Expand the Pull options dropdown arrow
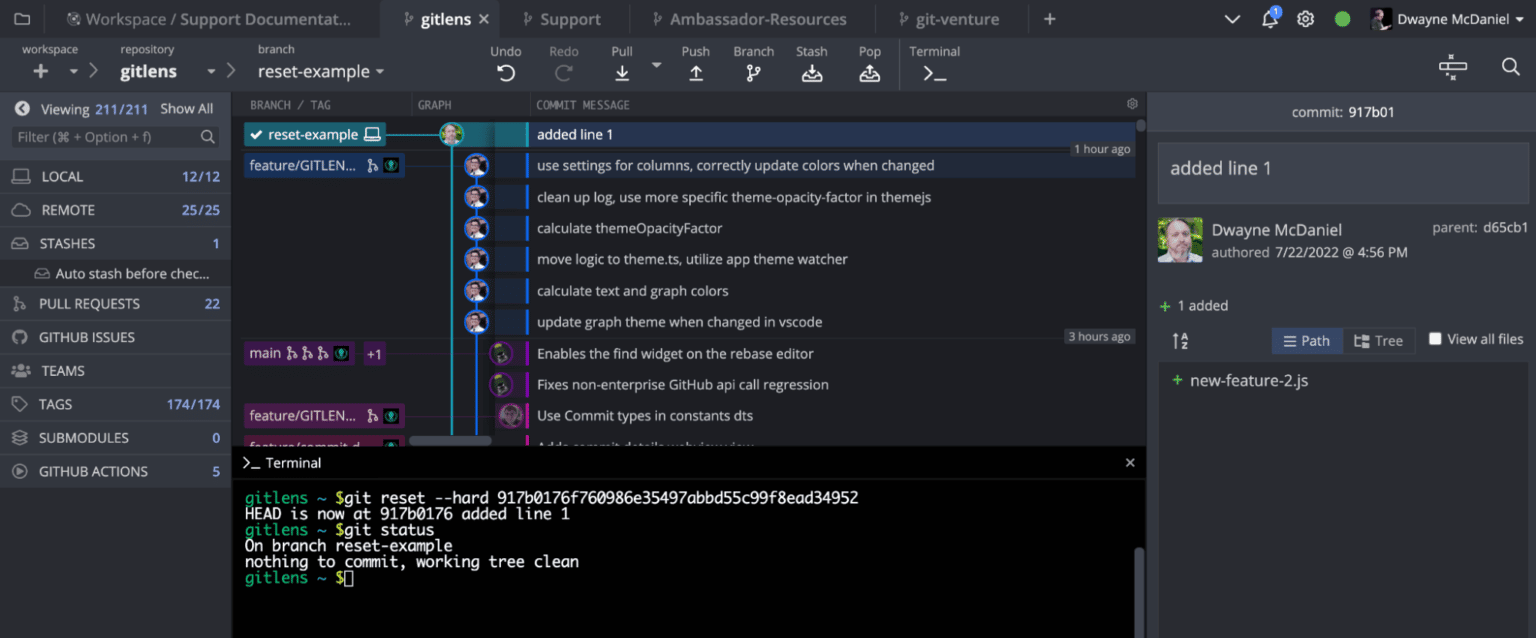Image resolution: width=1536 pixels, height=638 pixels. [657, 65]
